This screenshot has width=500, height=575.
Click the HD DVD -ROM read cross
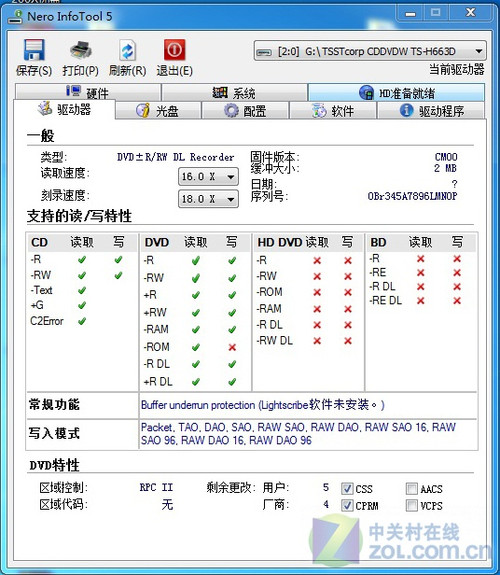(317, 292)
